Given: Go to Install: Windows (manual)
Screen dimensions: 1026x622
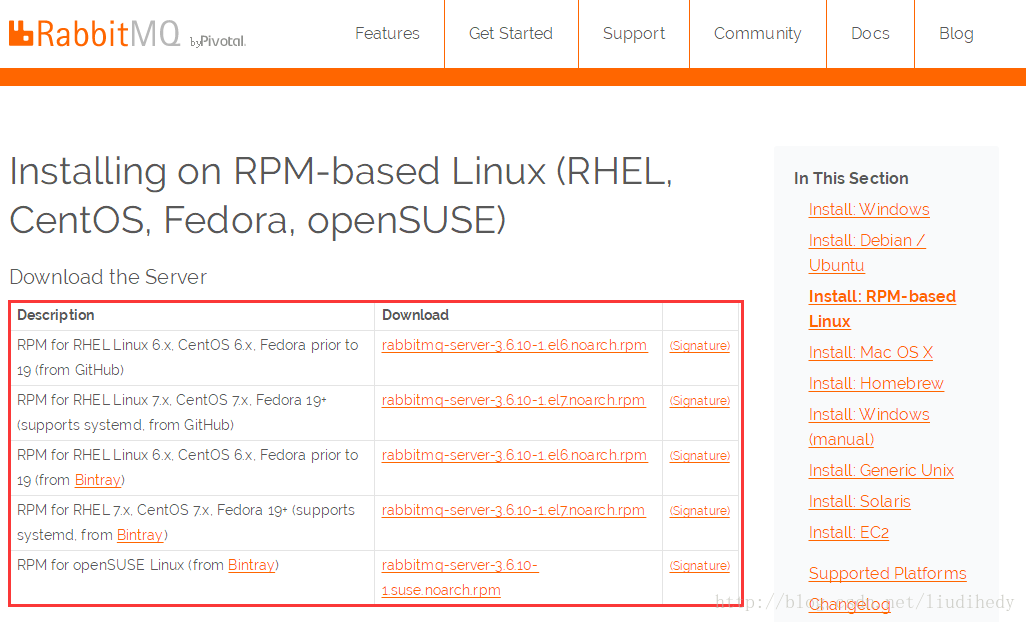Looking at the screenshot, I should pos(869,427).
